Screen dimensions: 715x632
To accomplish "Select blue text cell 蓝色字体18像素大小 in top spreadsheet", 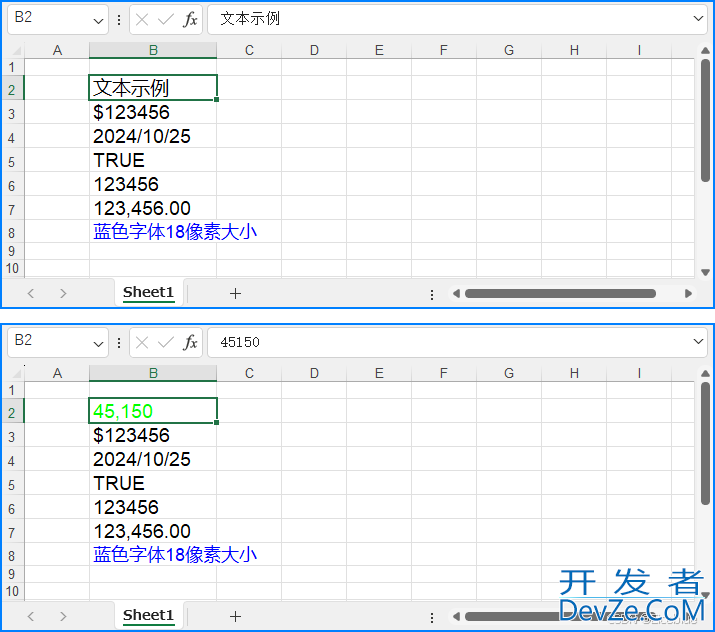I will point(153,232).
